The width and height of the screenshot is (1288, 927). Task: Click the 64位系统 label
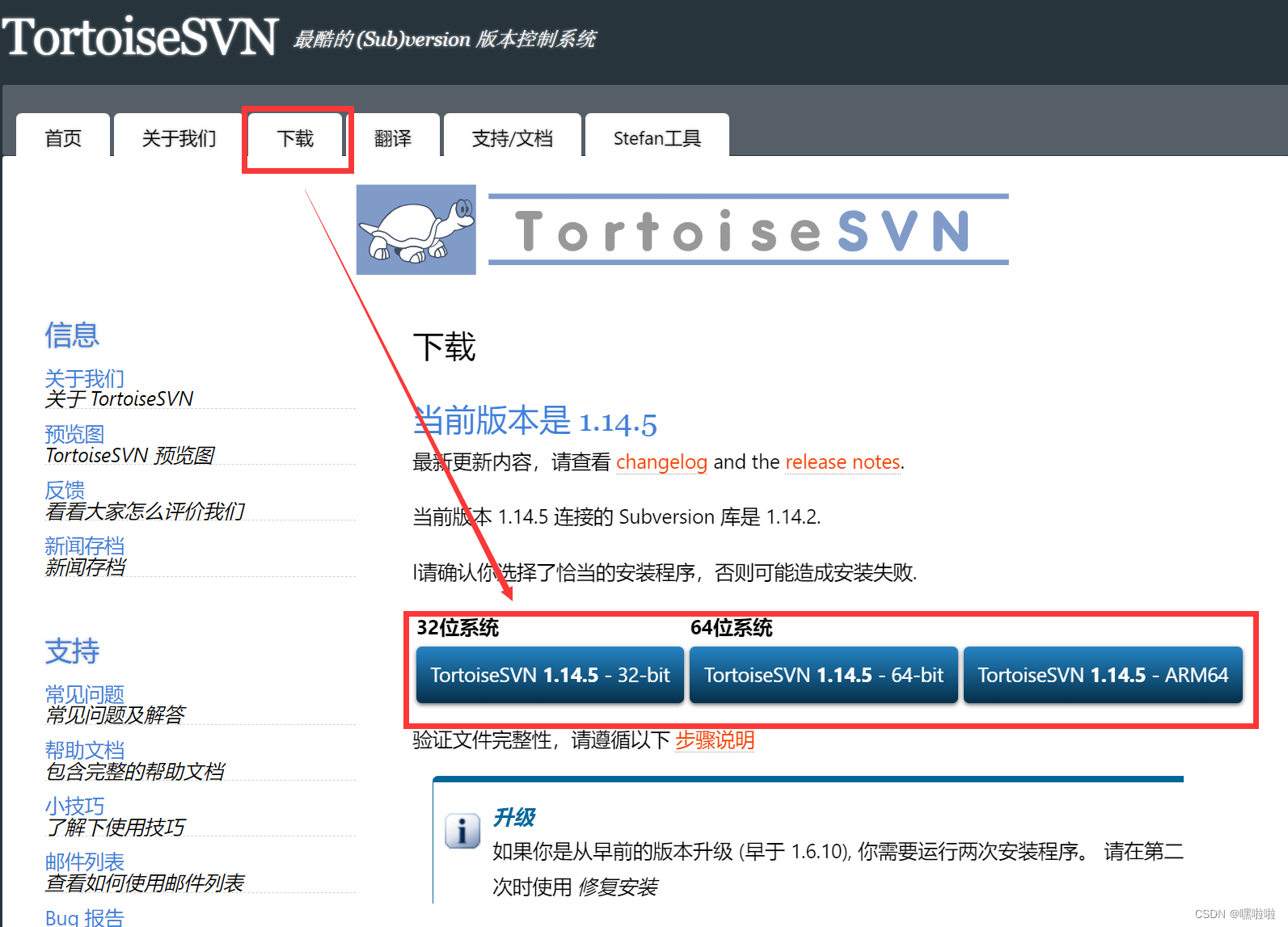[732, 628]
